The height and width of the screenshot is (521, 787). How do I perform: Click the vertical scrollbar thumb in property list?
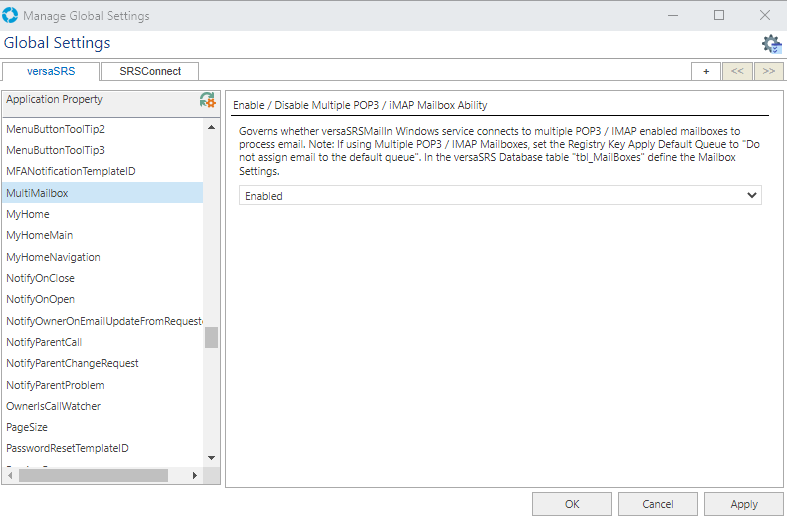pyautogui.click(x=211, y=337)
